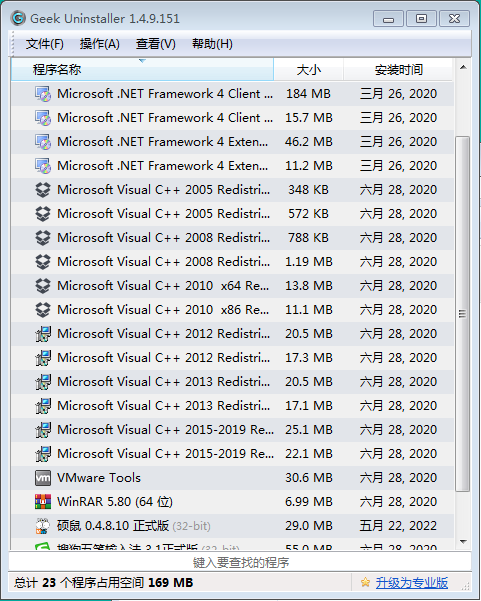Open the 文件(F) menu
The width and height of the screenshot is (481, 601).
44,44
